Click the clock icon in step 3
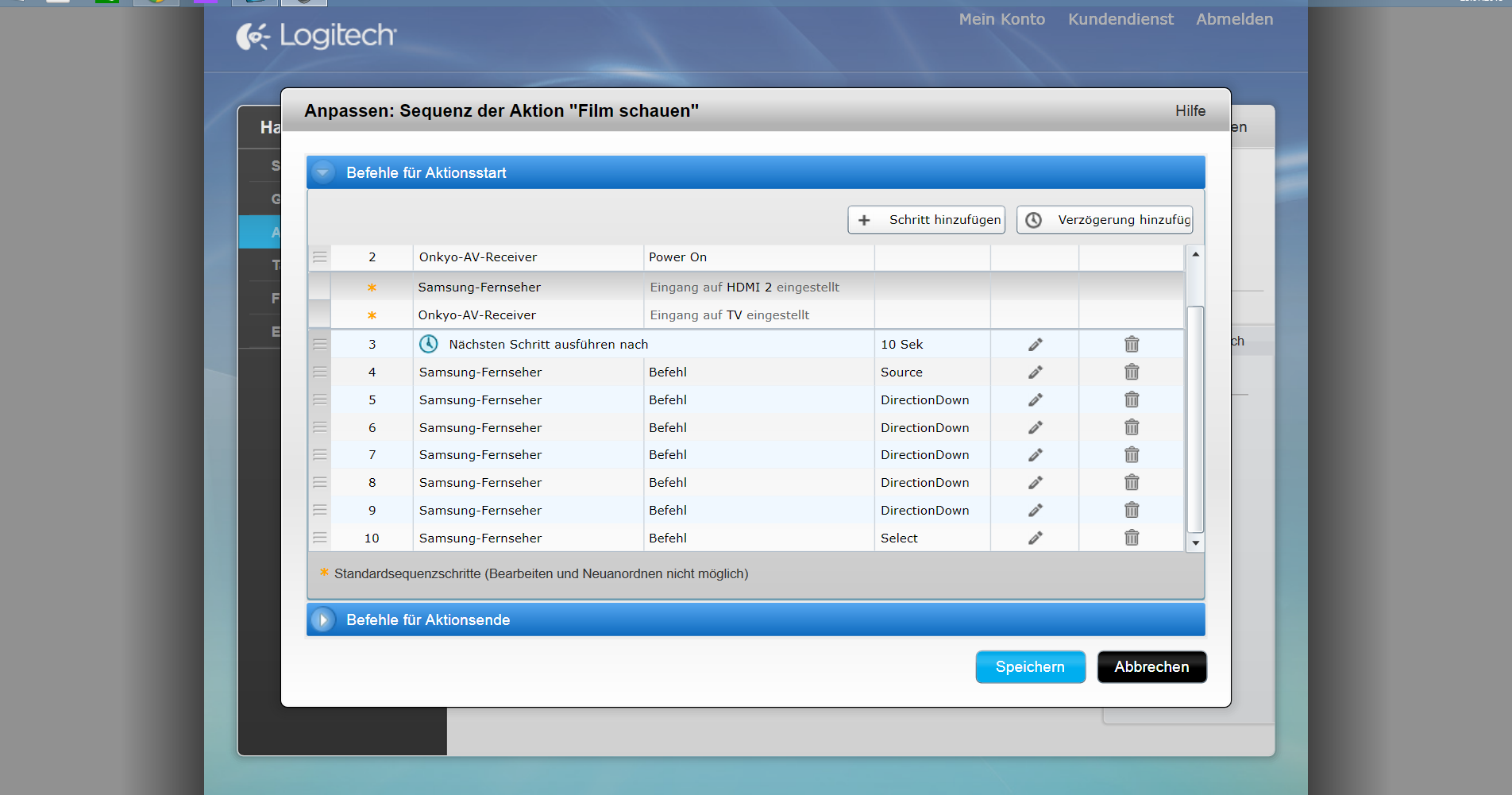This screenshot has height=795, width=1512. click(x=429, y=344)
